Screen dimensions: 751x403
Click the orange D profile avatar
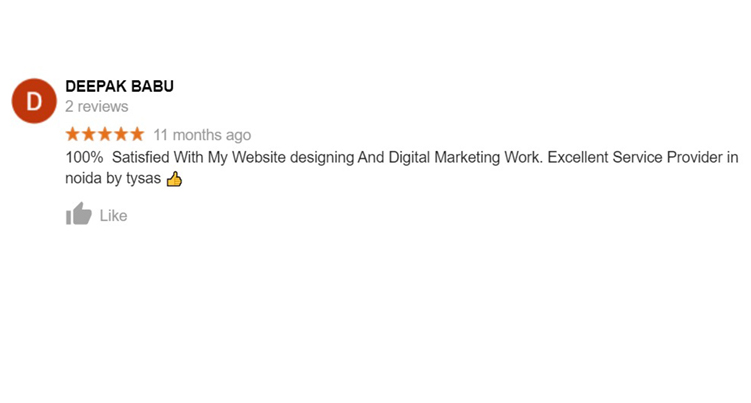tap(34, 101)
